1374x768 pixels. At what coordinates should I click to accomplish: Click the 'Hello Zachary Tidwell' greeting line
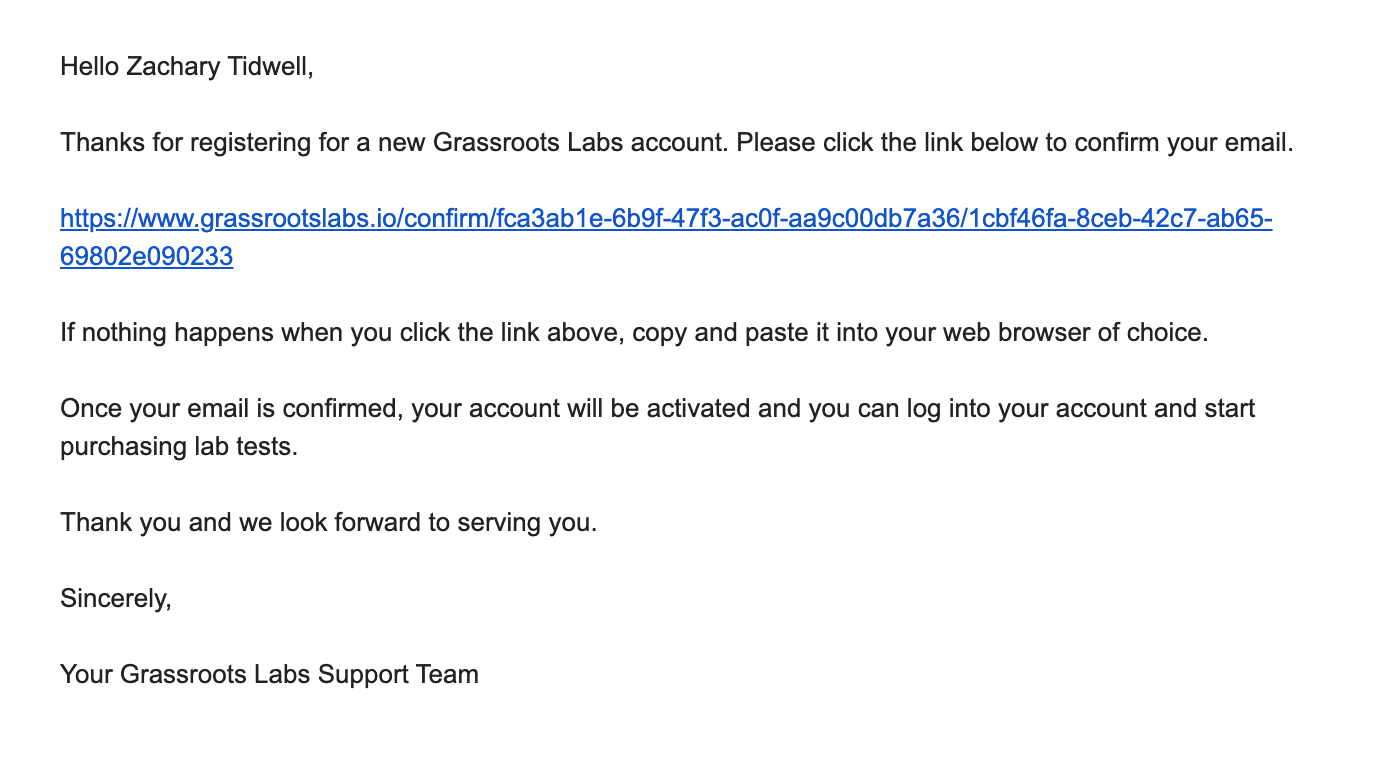pyautogui.click(x=186, y=67)
